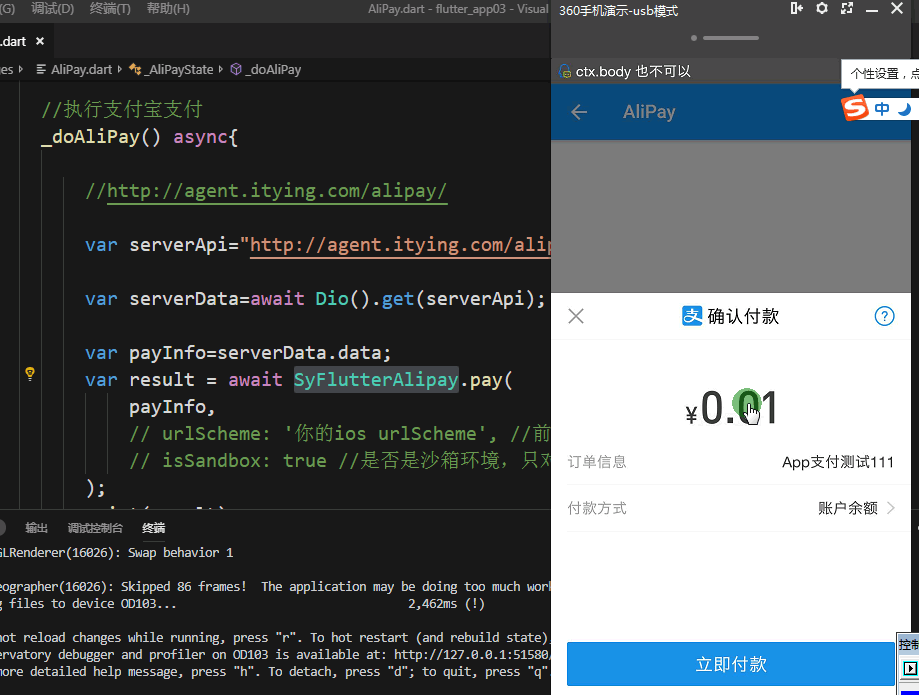Go back using the AliPay page arrow
Viewport: 919px width, 695px height.
pyautogui.click(x=579, y=112)
